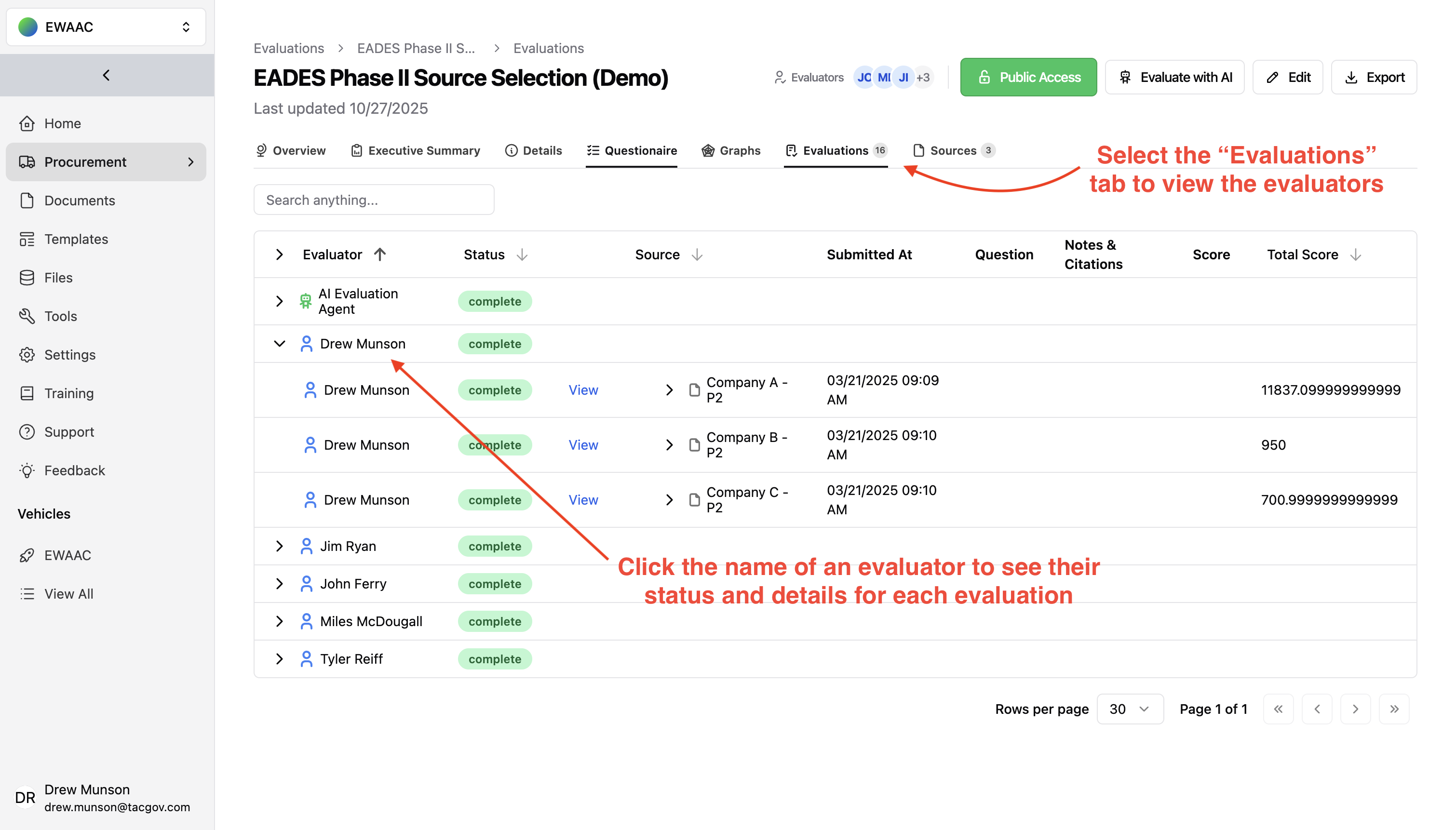
Task: Go to the last page of results
Action: (1393, 709)
